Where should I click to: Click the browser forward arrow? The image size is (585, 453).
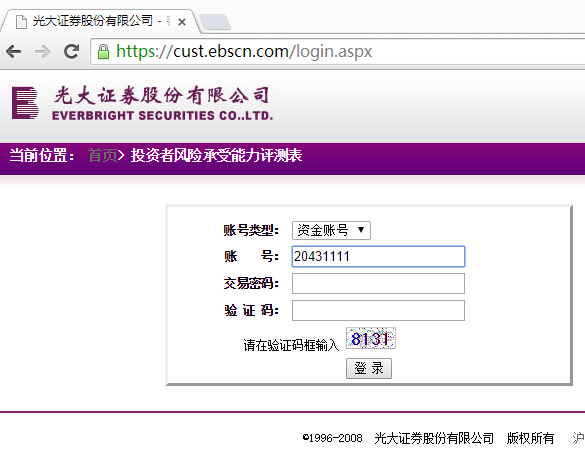coord(42,51)
